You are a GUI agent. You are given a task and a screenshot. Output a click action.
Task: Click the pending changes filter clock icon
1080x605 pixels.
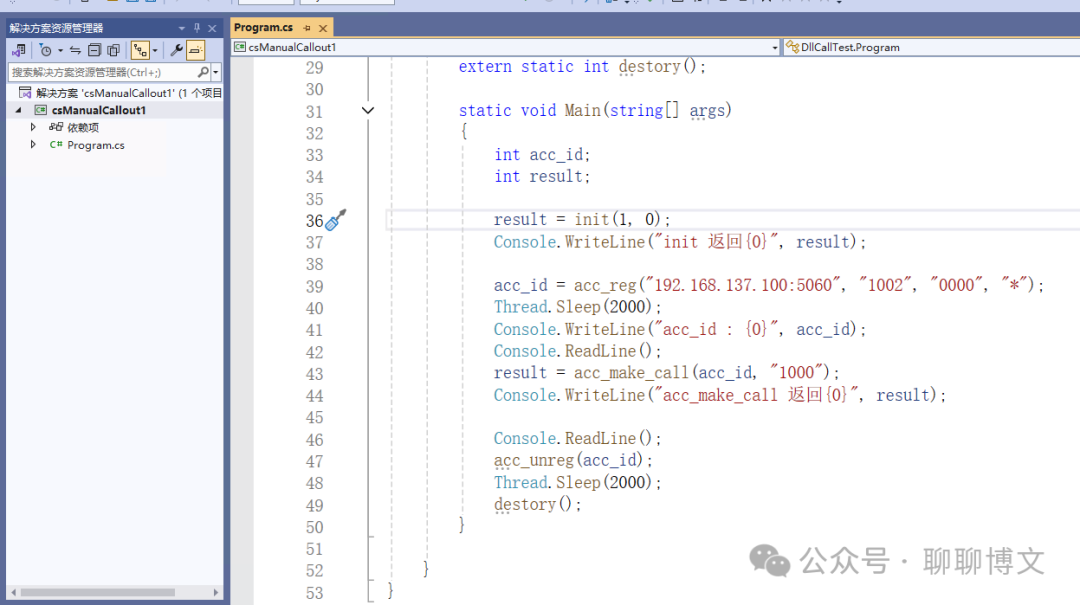point(45,50)
